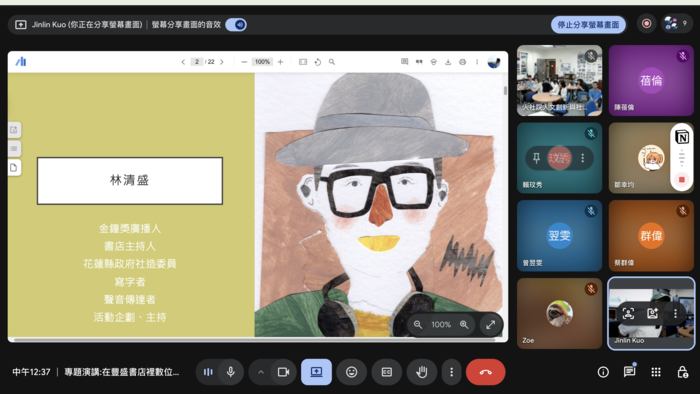Click the stop screen sharing button
This screenshot has width=700, height=394.
(588, 25)
